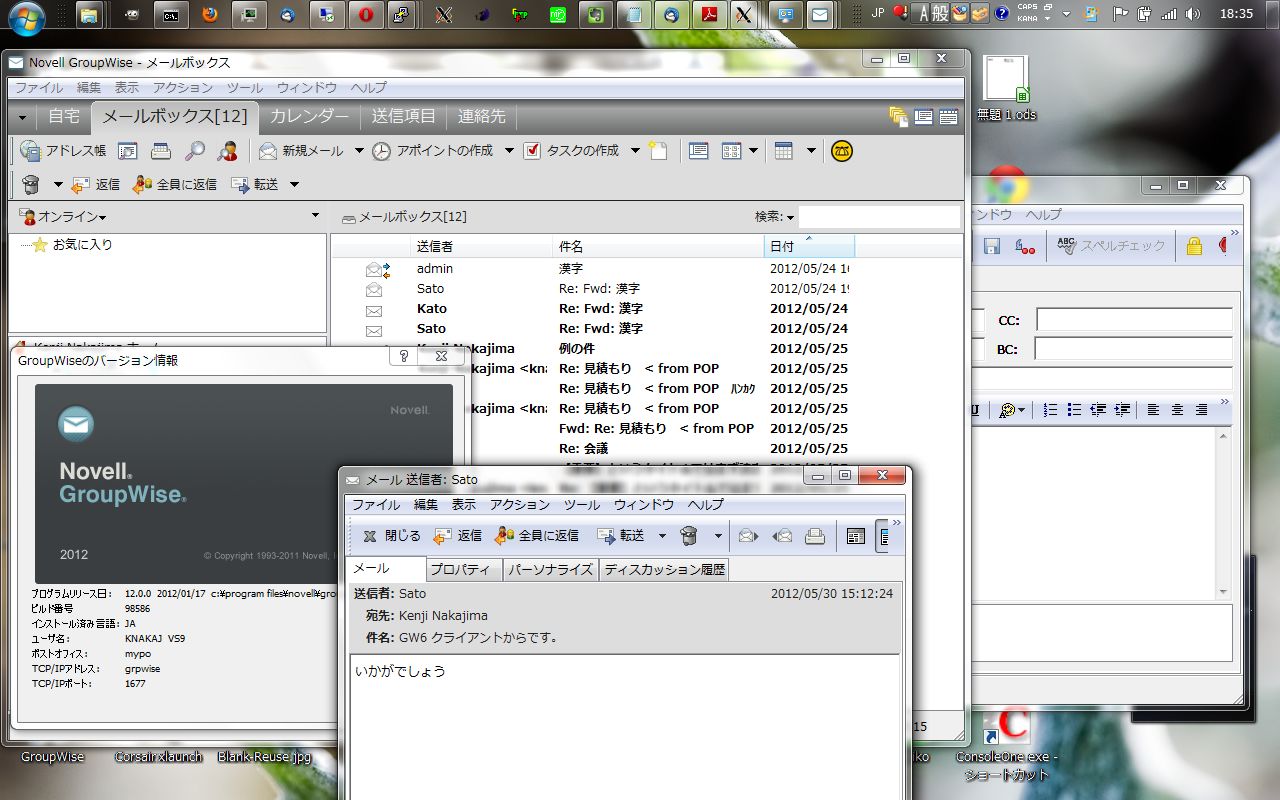1280x800 pixels.
Task: Switch to ディスカッション履歴 tab in Sato mail
Action: 664,570
